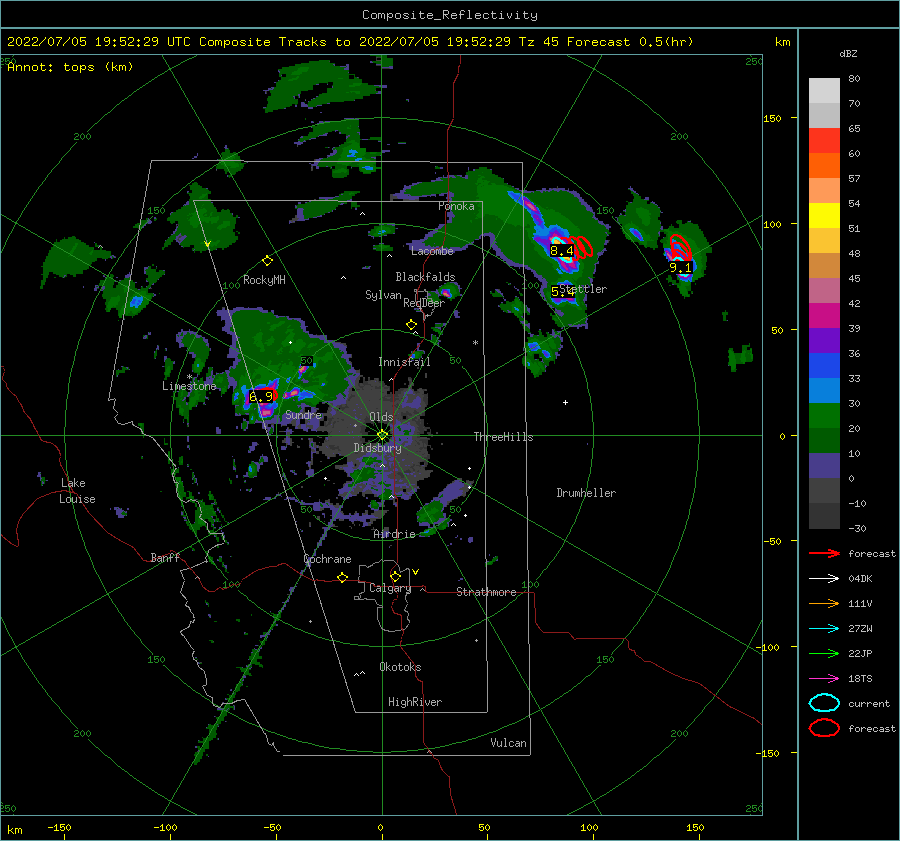This screenshot has height=841, width=900.
Task: Click the Vulcan label
Action: 508,743
